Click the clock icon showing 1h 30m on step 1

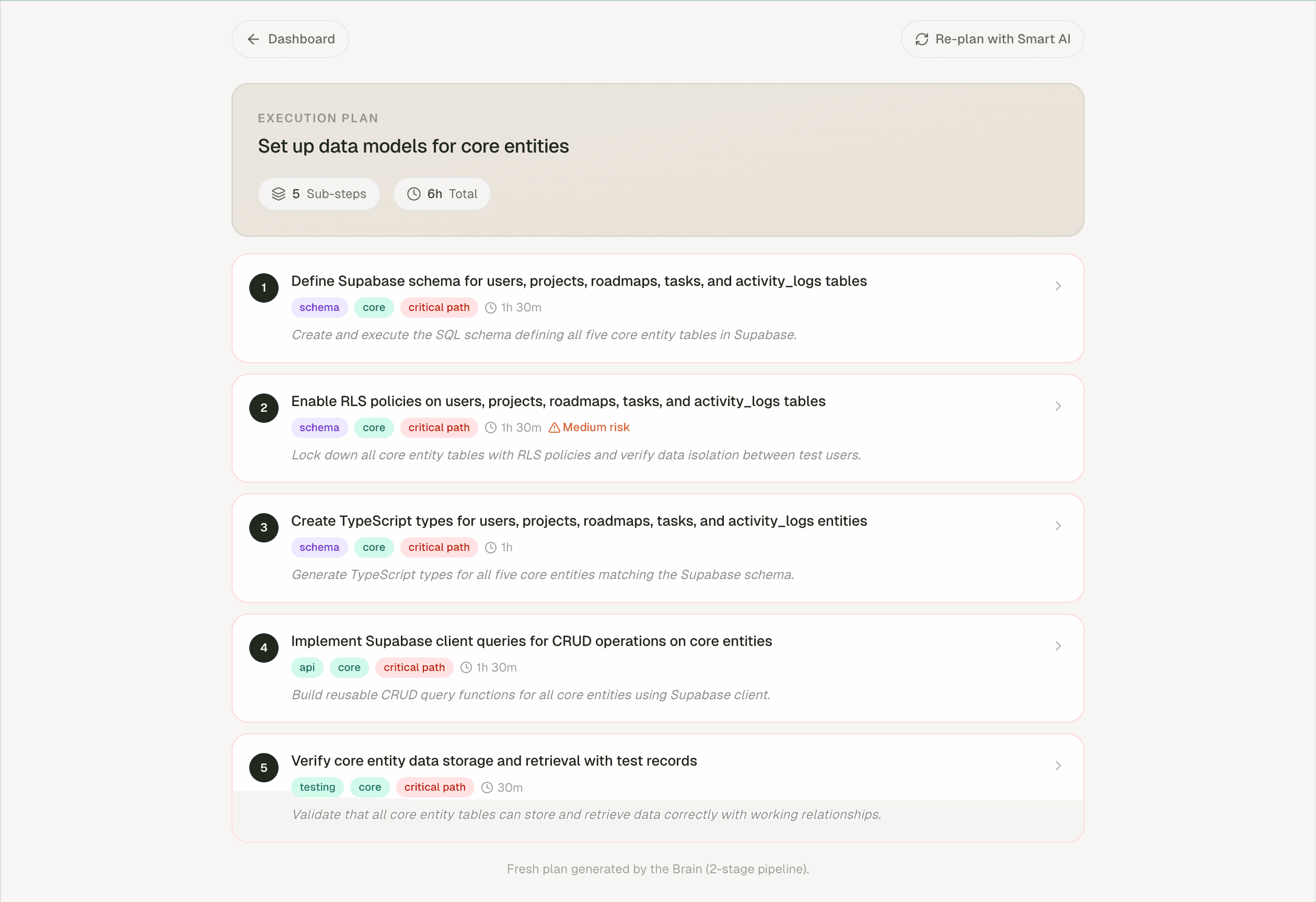tap(490, 307)
